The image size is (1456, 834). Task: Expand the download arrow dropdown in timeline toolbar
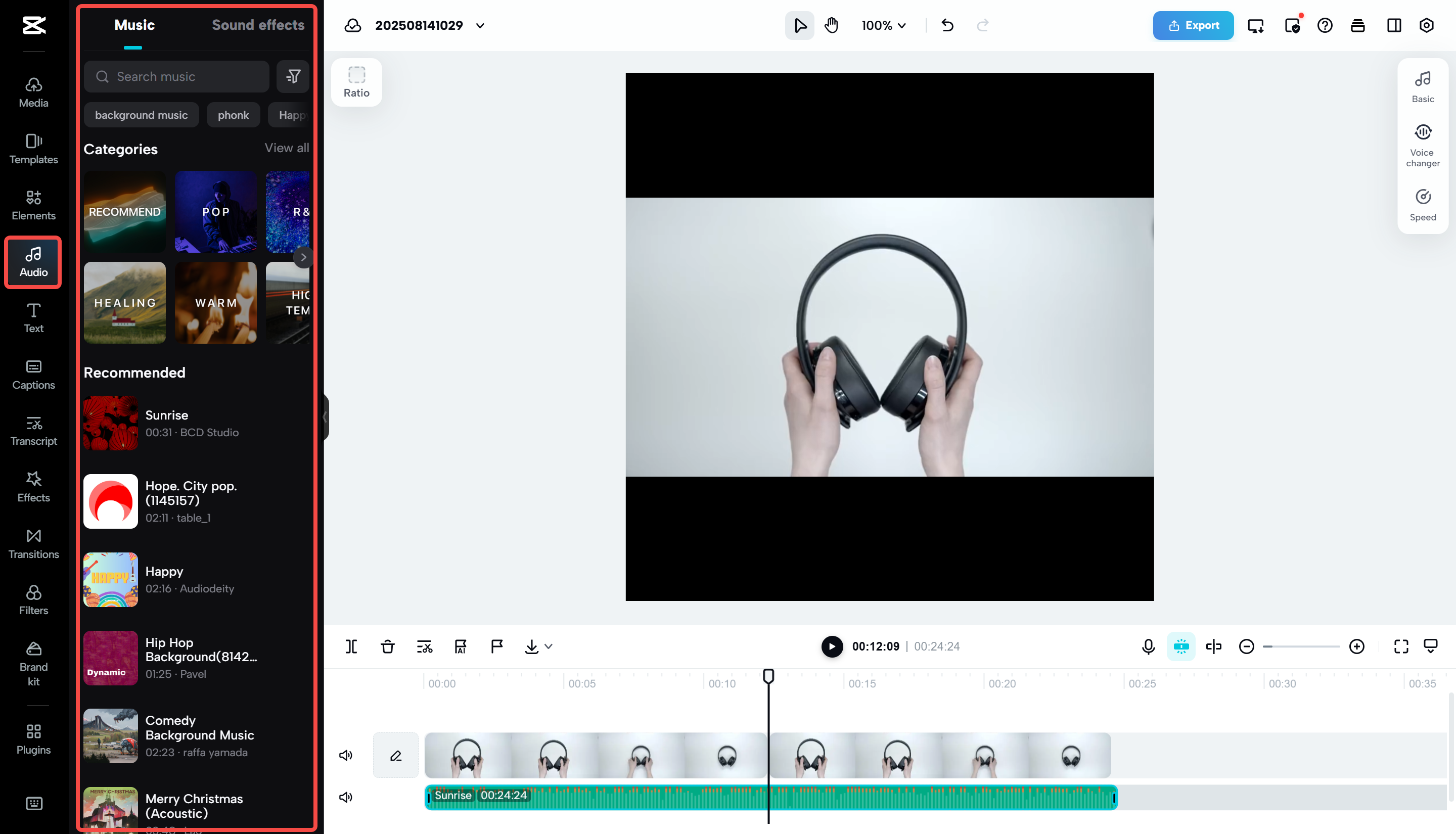click(x=548, y=646)
